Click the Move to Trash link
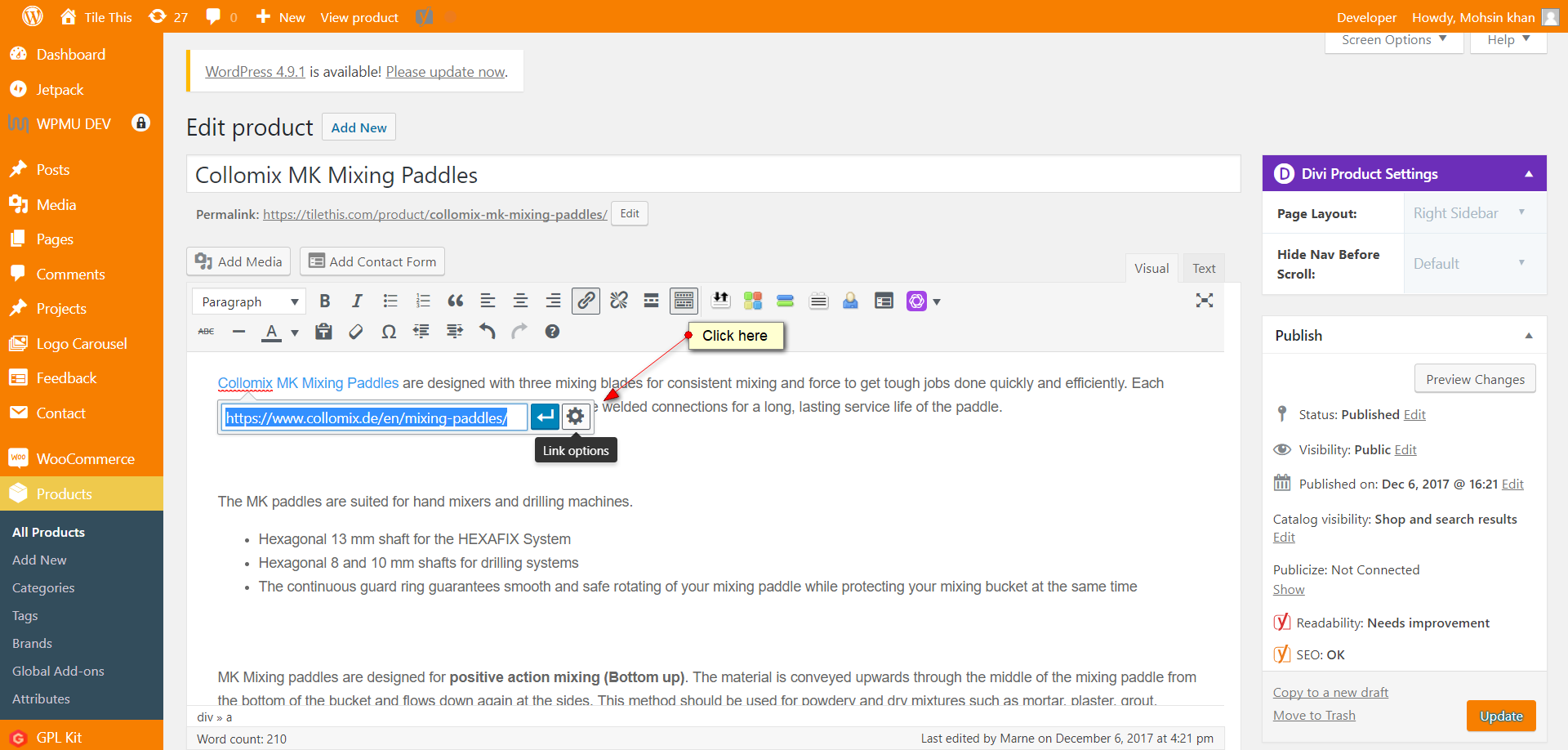The image size is (1568, 750). tap(1314, 716)
